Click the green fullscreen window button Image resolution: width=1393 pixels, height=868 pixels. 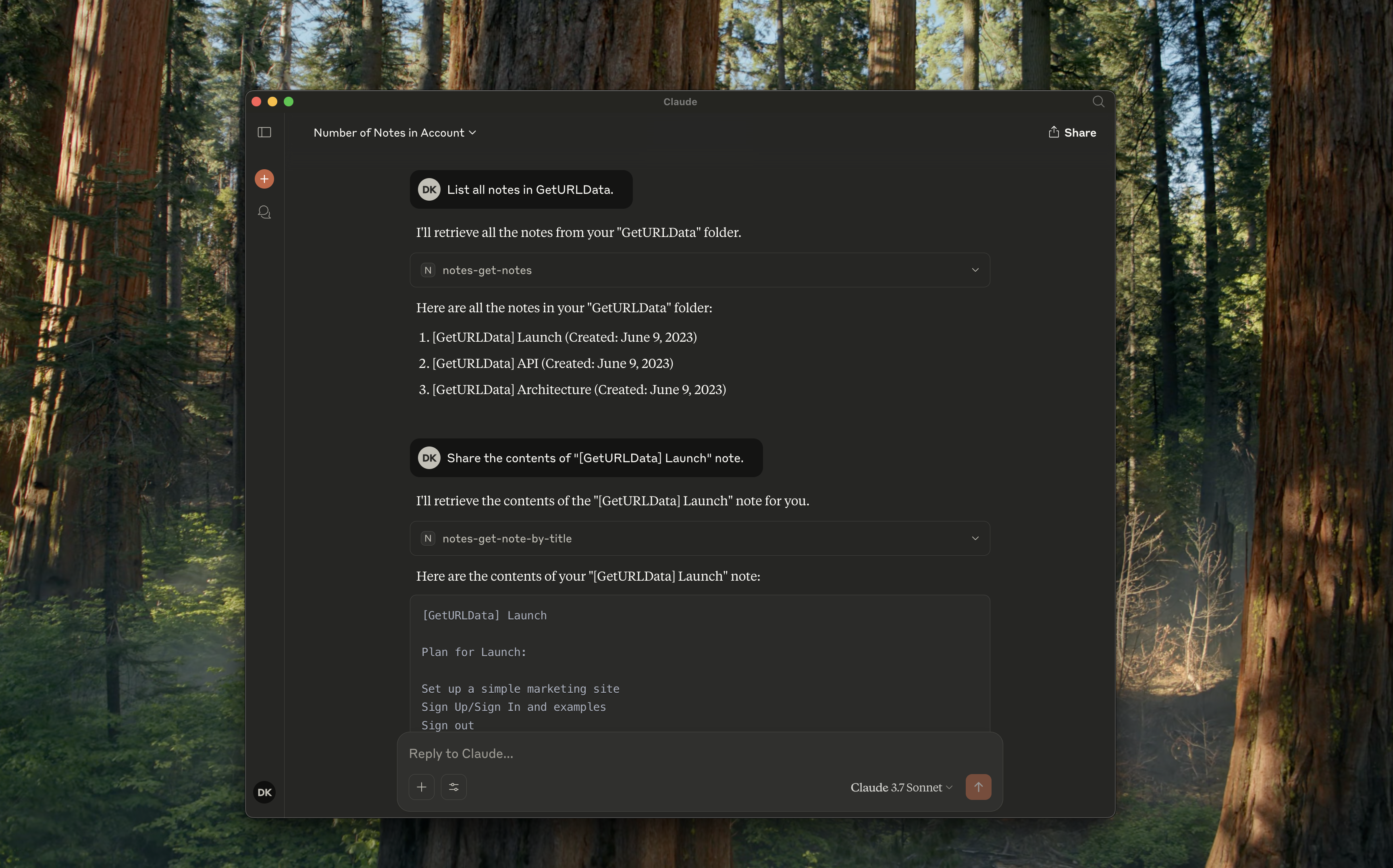click(289, 102)
